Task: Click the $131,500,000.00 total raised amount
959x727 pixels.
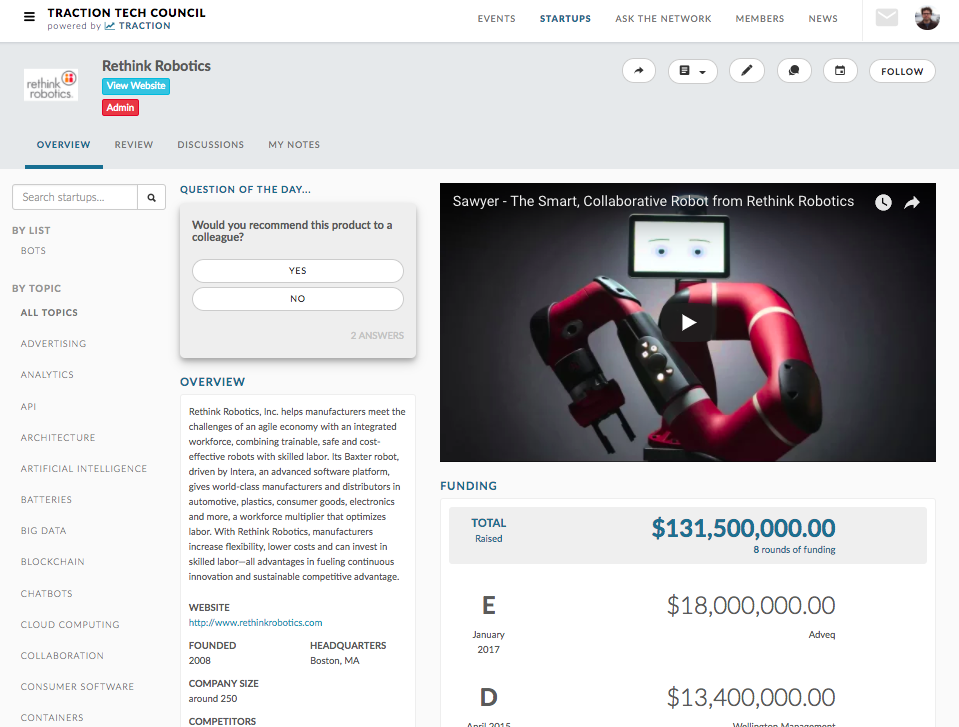Action: point(743,528)
